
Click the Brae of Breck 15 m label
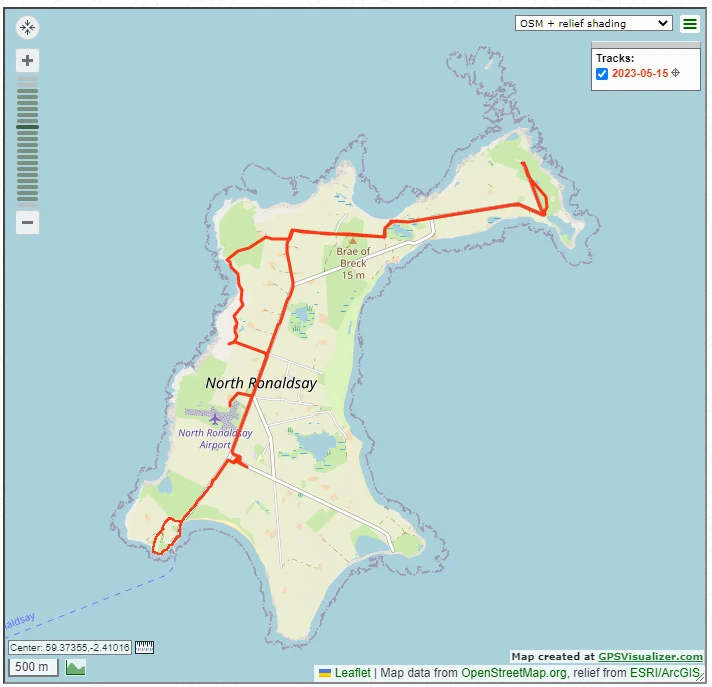click(x=353, y=263)
